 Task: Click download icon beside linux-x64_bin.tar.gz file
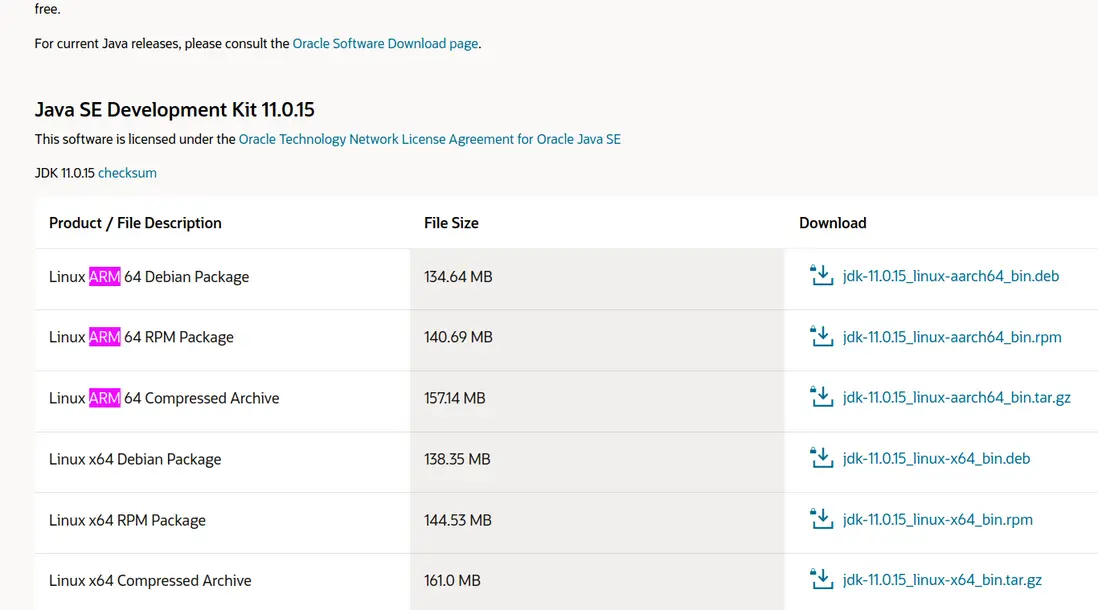point(821,580)
